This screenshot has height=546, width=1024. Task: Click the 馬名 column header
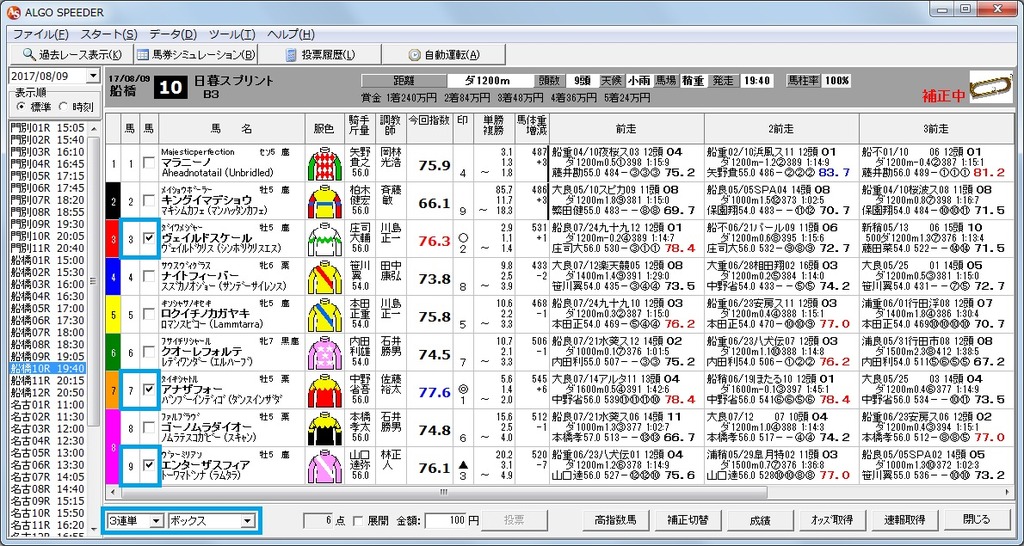point(231,129)
